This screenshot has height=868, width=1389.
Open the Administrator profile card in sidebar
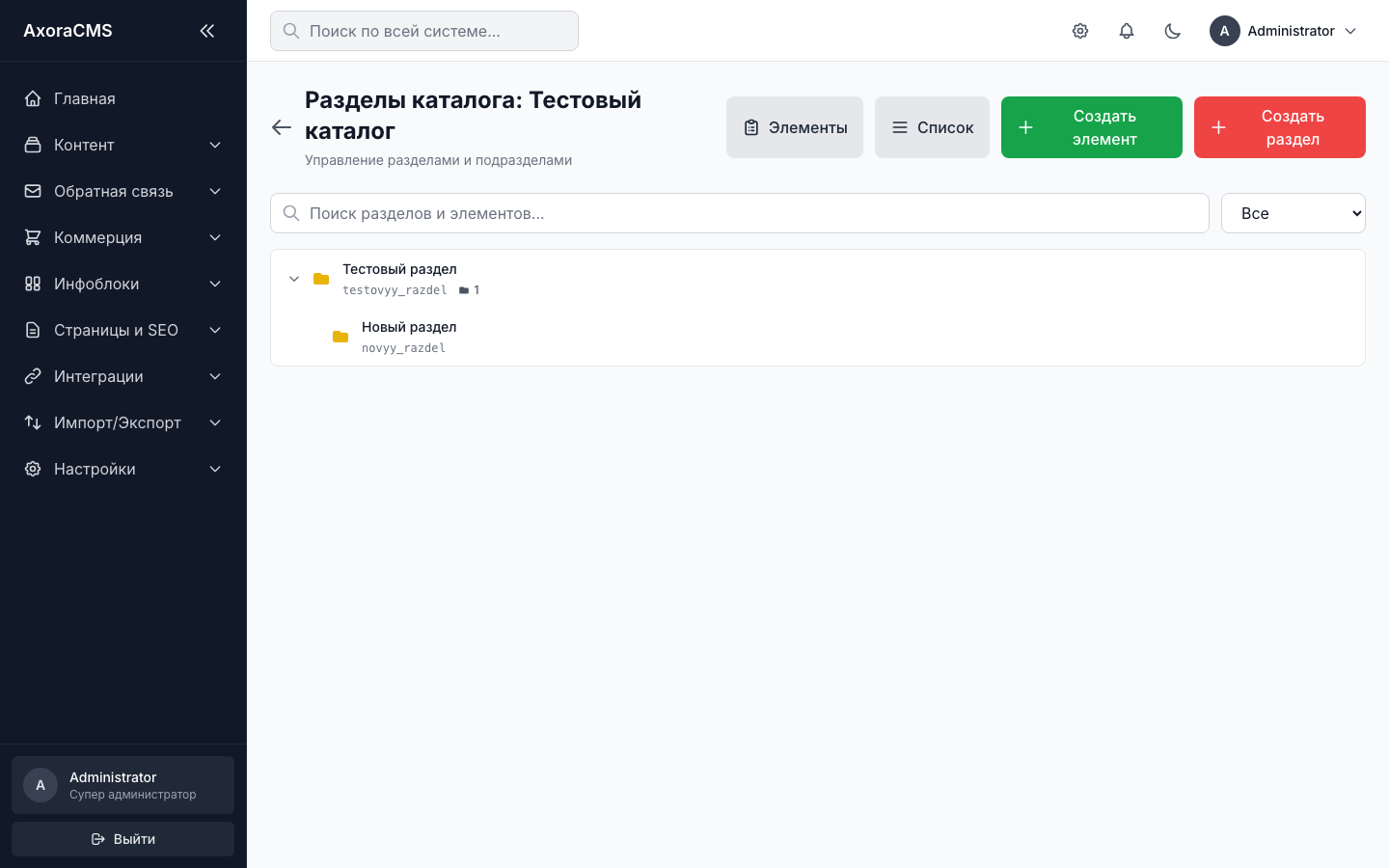(x=123, y=785)
